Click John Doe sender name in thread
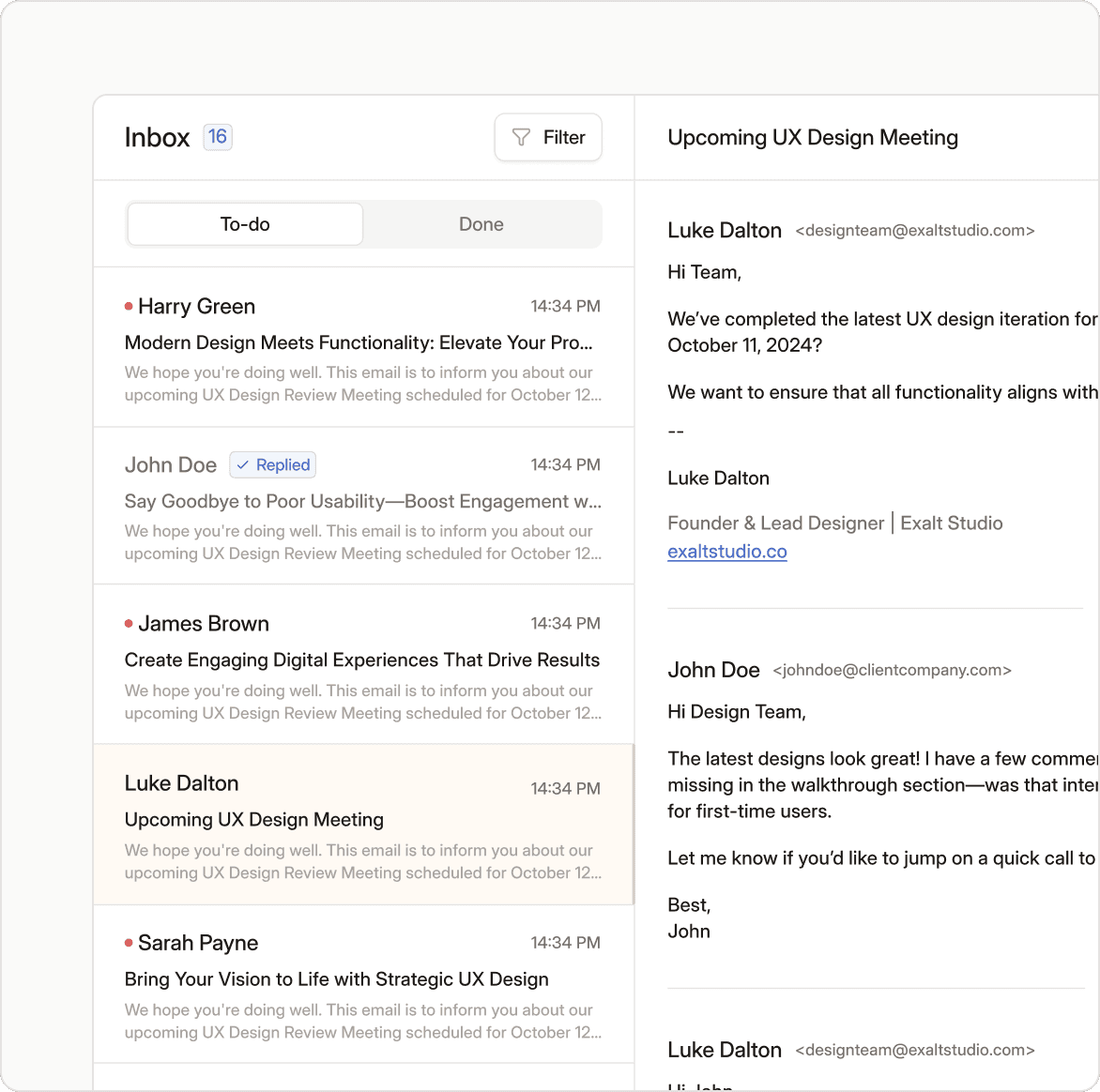Viewport: 1100px width, 1092px height. [x=713, y=671]
